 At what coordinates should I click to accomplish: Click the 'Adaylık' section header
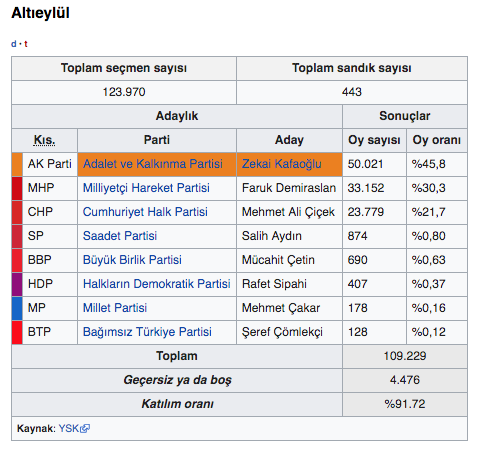(x=177, y=116)
